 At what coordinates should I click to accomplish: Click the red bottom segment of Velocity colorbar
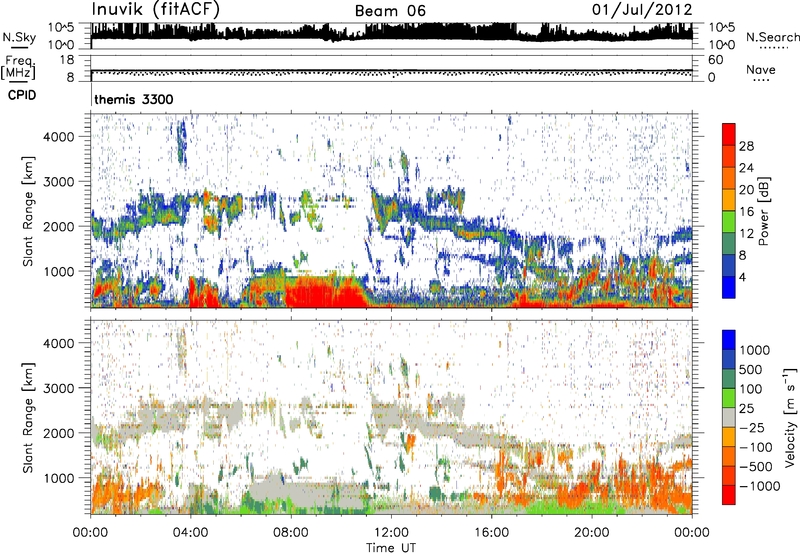[x=729, y=495]
